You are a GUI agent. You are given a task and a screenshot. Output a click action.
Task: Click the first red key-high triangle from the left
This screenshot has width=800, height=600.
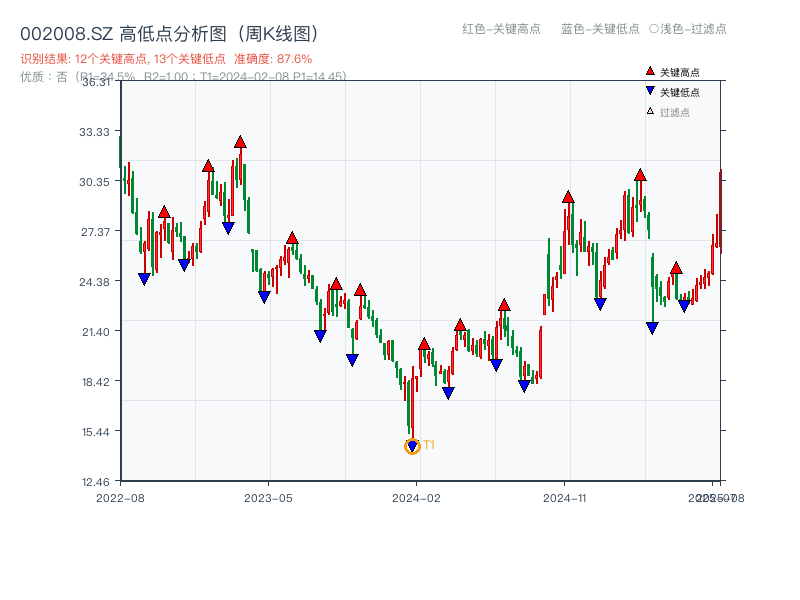pyautogui.click(x=164, y=212)
